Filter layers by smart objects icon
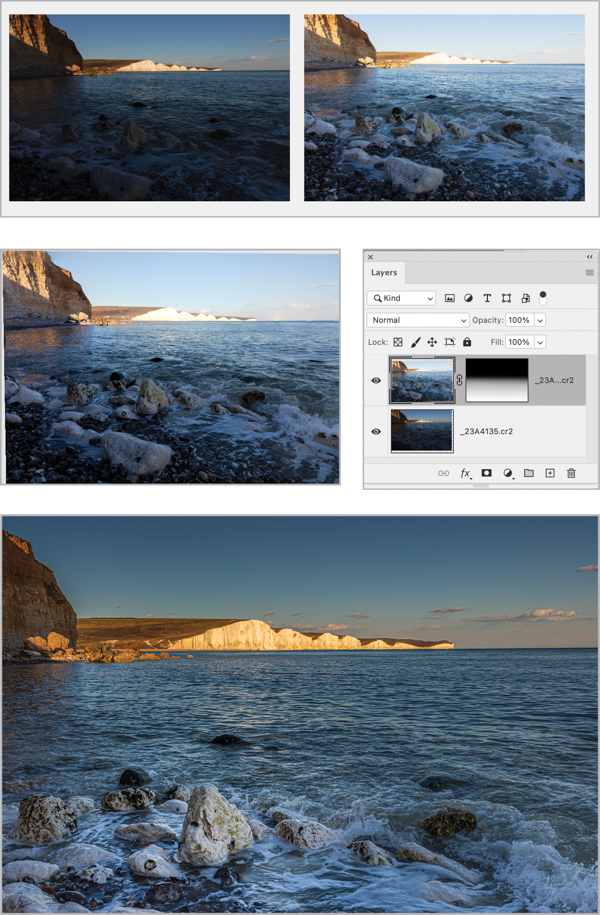 coord(525,298)
